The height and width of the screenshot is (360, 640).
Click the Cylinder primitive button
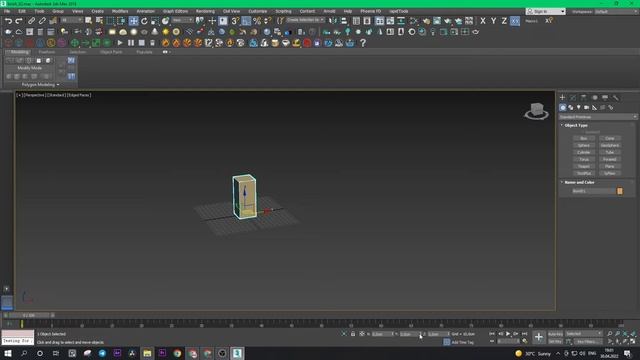(x=584, y=152)
